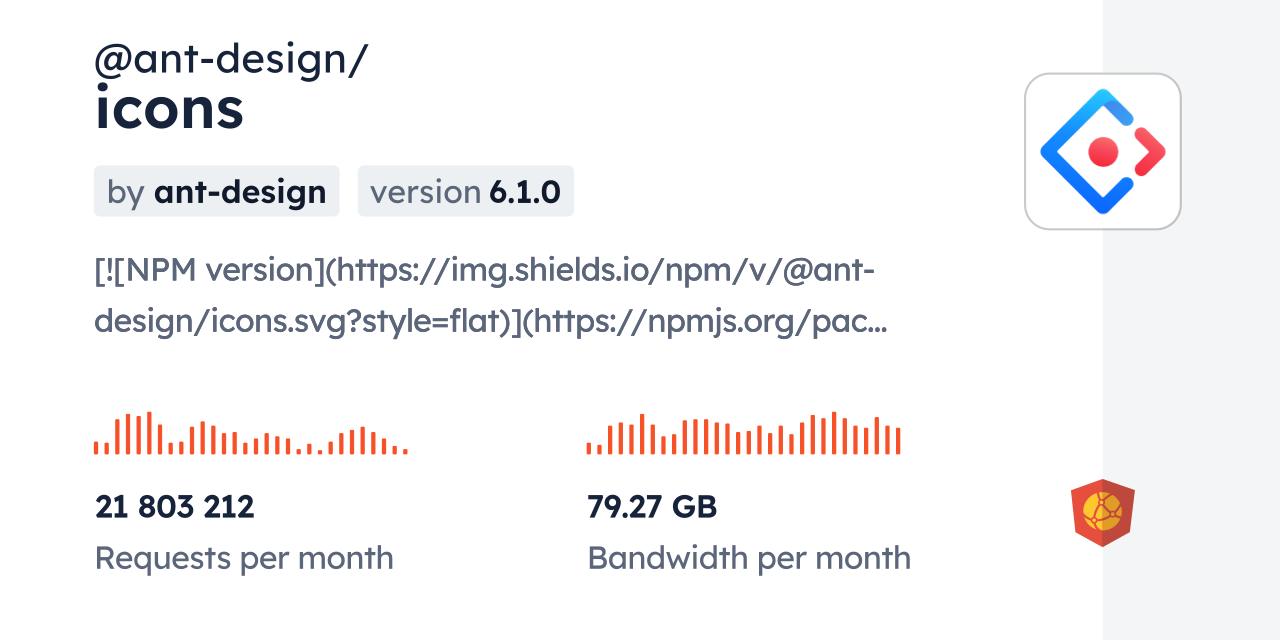Click the "21 803 212" requests count

(175, 507)
